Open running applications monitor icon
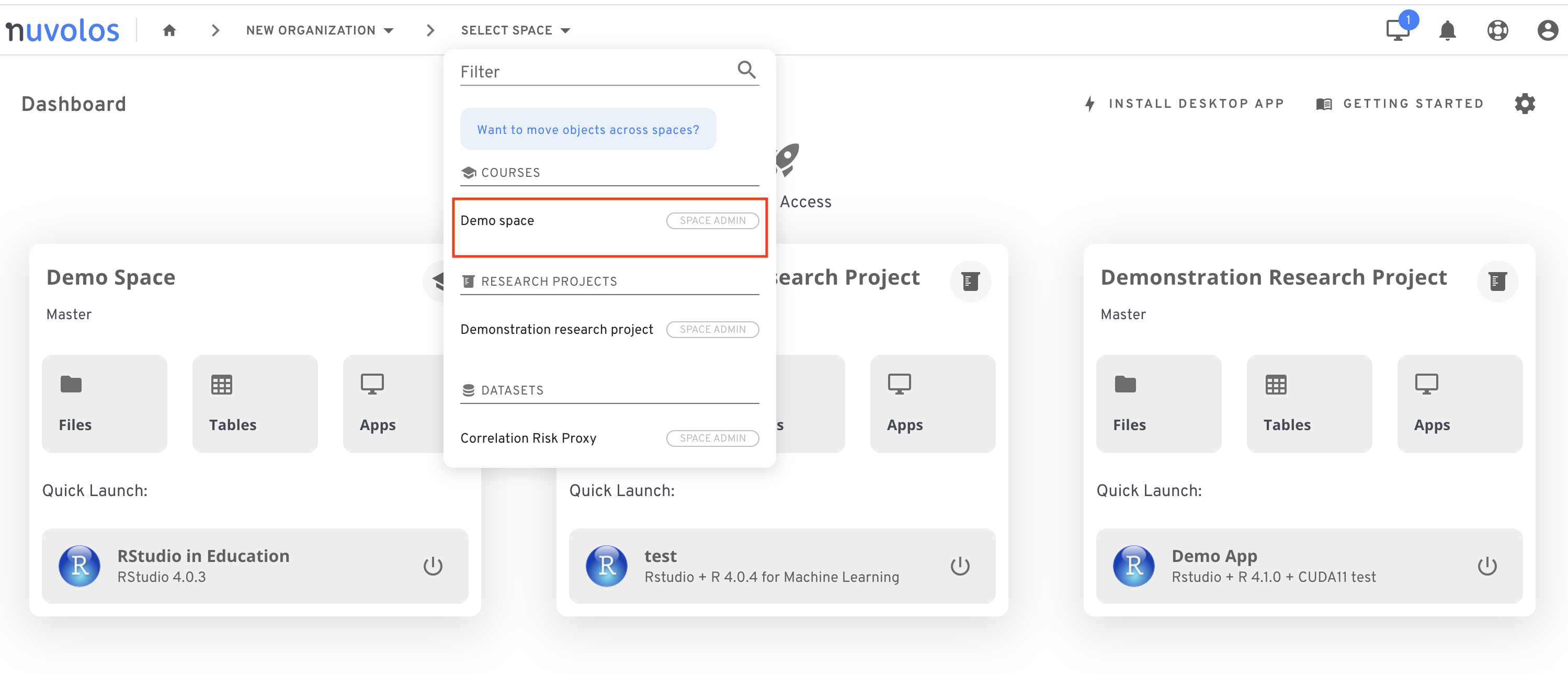 pos(1397,30)
